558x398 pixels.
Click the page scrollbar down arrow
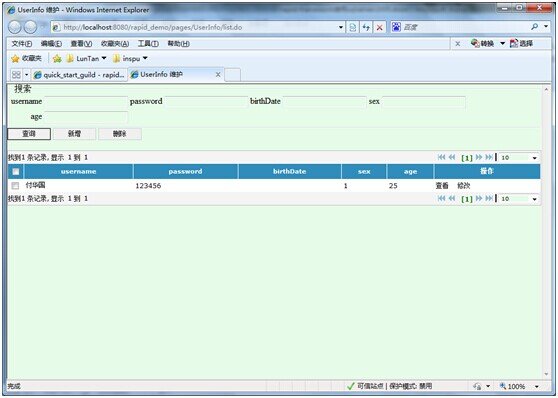[546, 374]
